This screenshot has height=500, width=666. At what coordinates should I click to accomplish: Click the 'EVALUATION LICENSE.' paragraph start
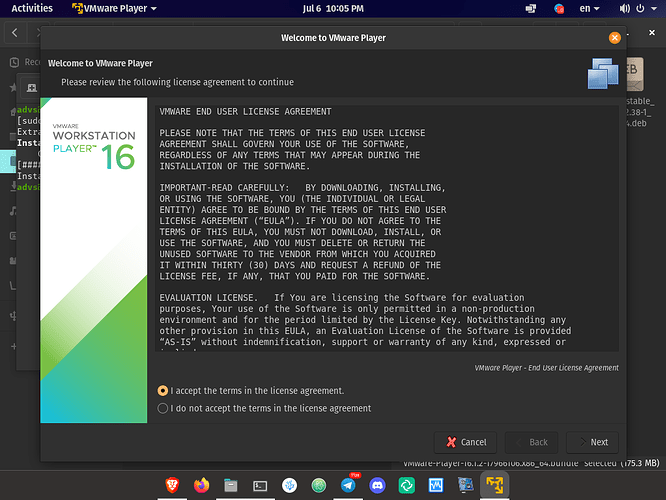[x=209, y=298]
